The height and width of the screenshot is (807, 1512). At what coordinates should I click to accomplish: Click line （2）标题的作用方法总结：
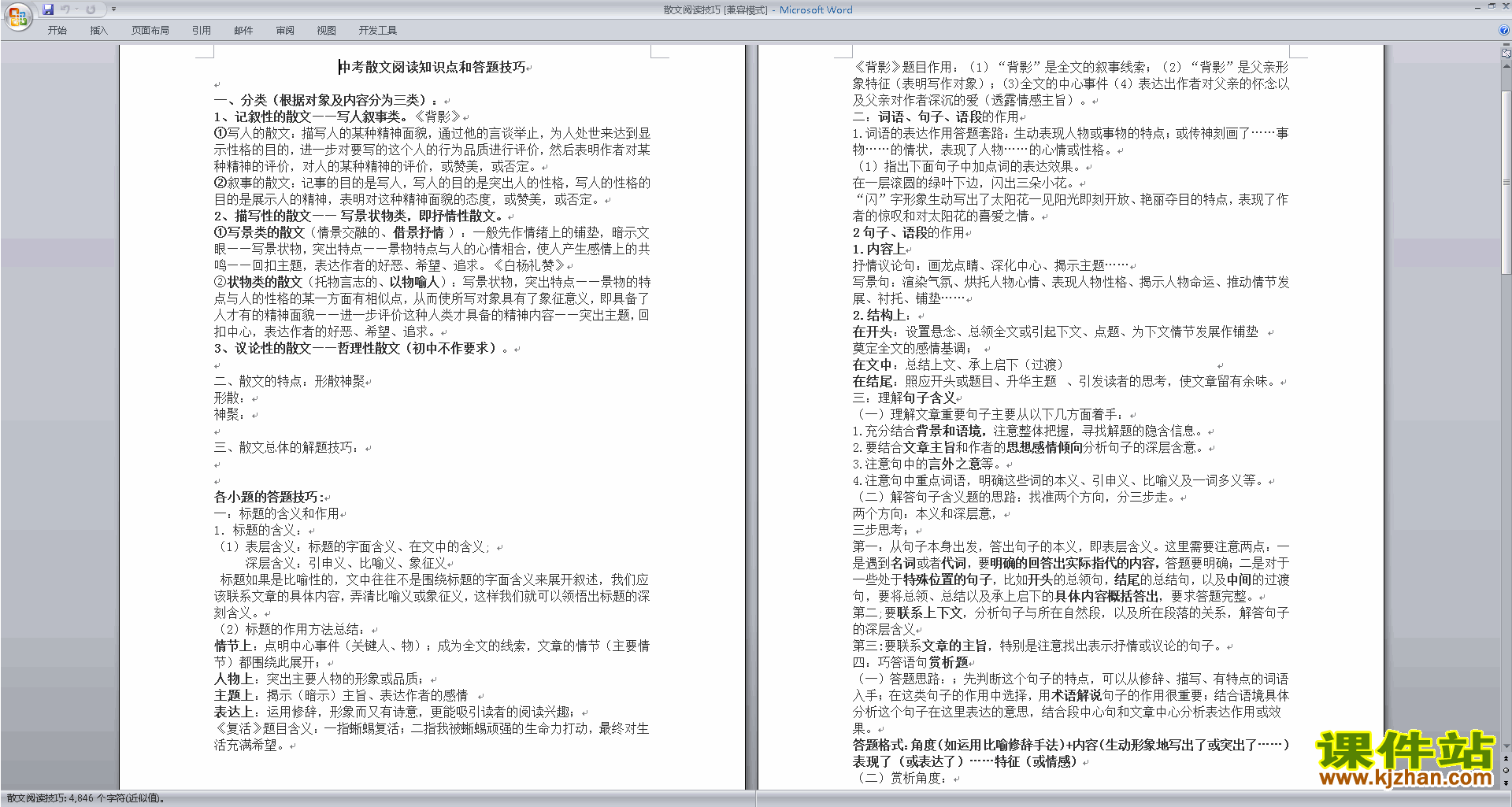click(x=292, y=630)
